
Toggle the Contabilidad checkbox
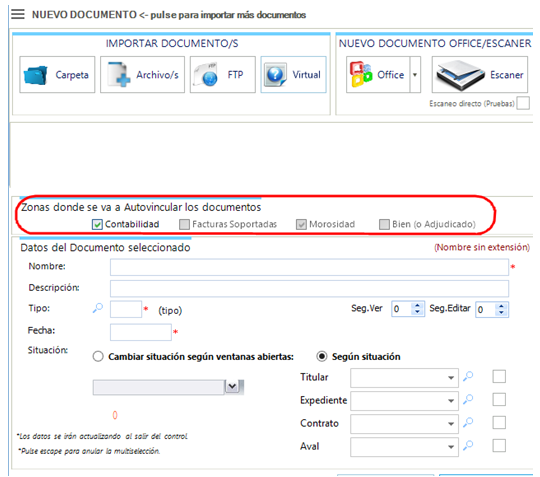click(x=97, y=225)
